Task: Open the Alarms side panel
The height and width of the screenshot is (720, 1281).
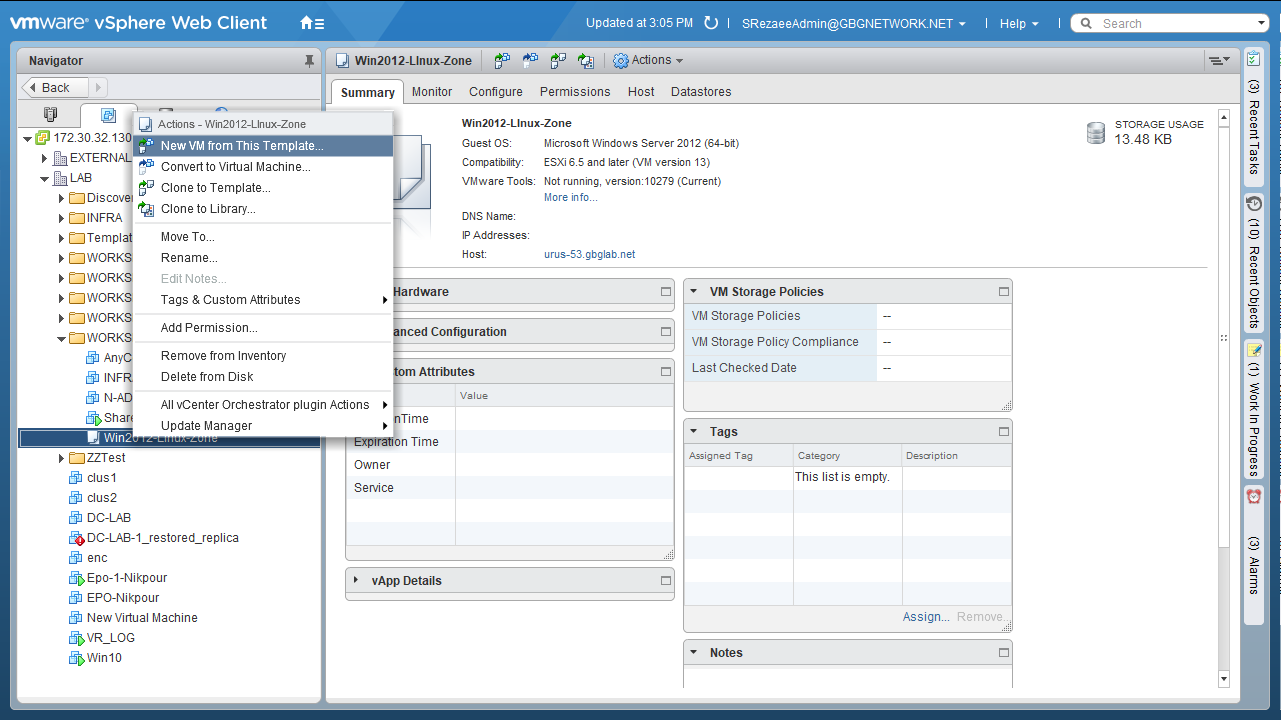Action: pyautogui.click(x=1253, y=543)
